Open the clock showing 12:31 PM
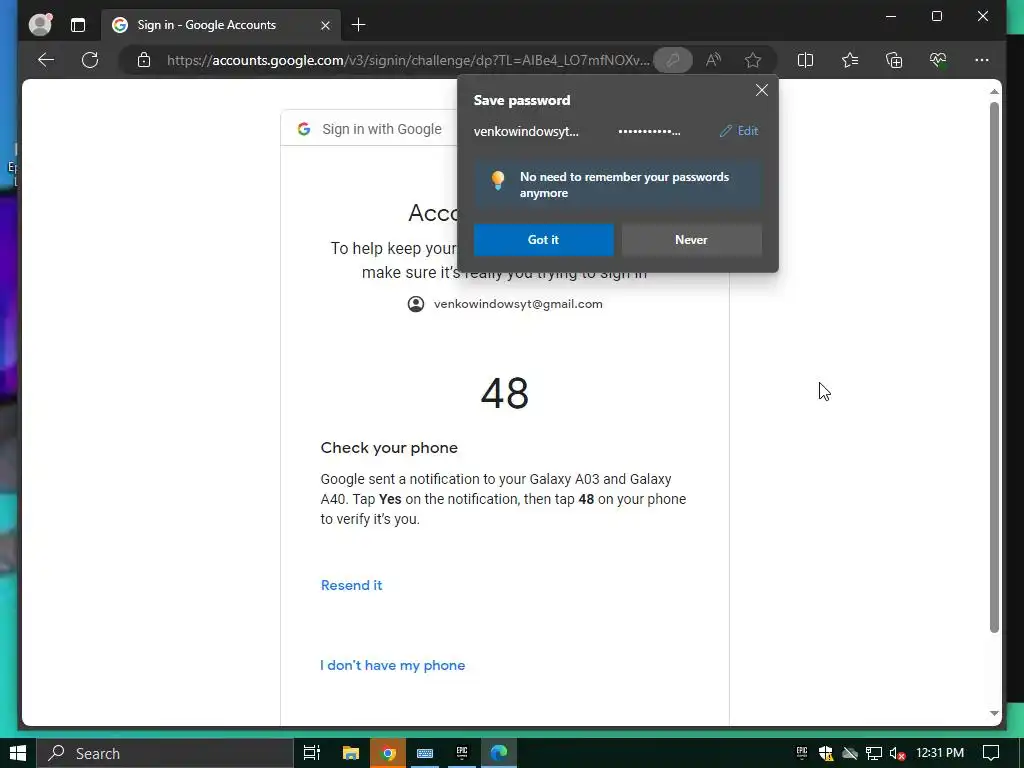 click(x=940, y=753)
